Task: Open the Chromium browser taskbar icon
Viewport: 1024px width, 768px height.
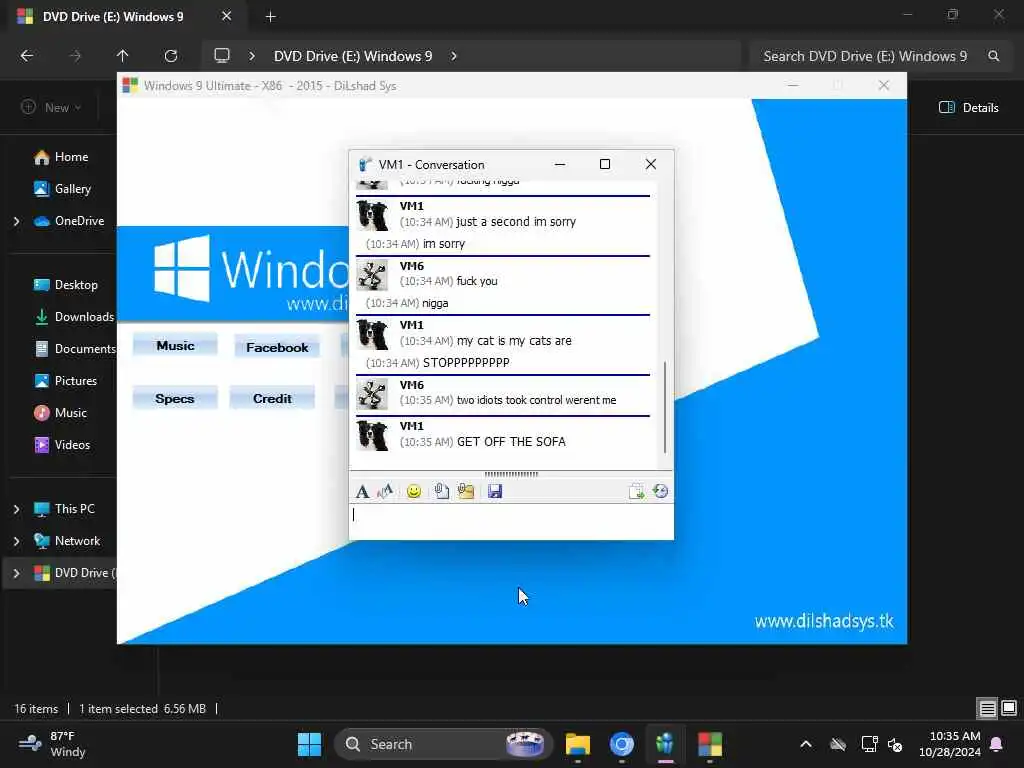Action: (x=622, y=744)
